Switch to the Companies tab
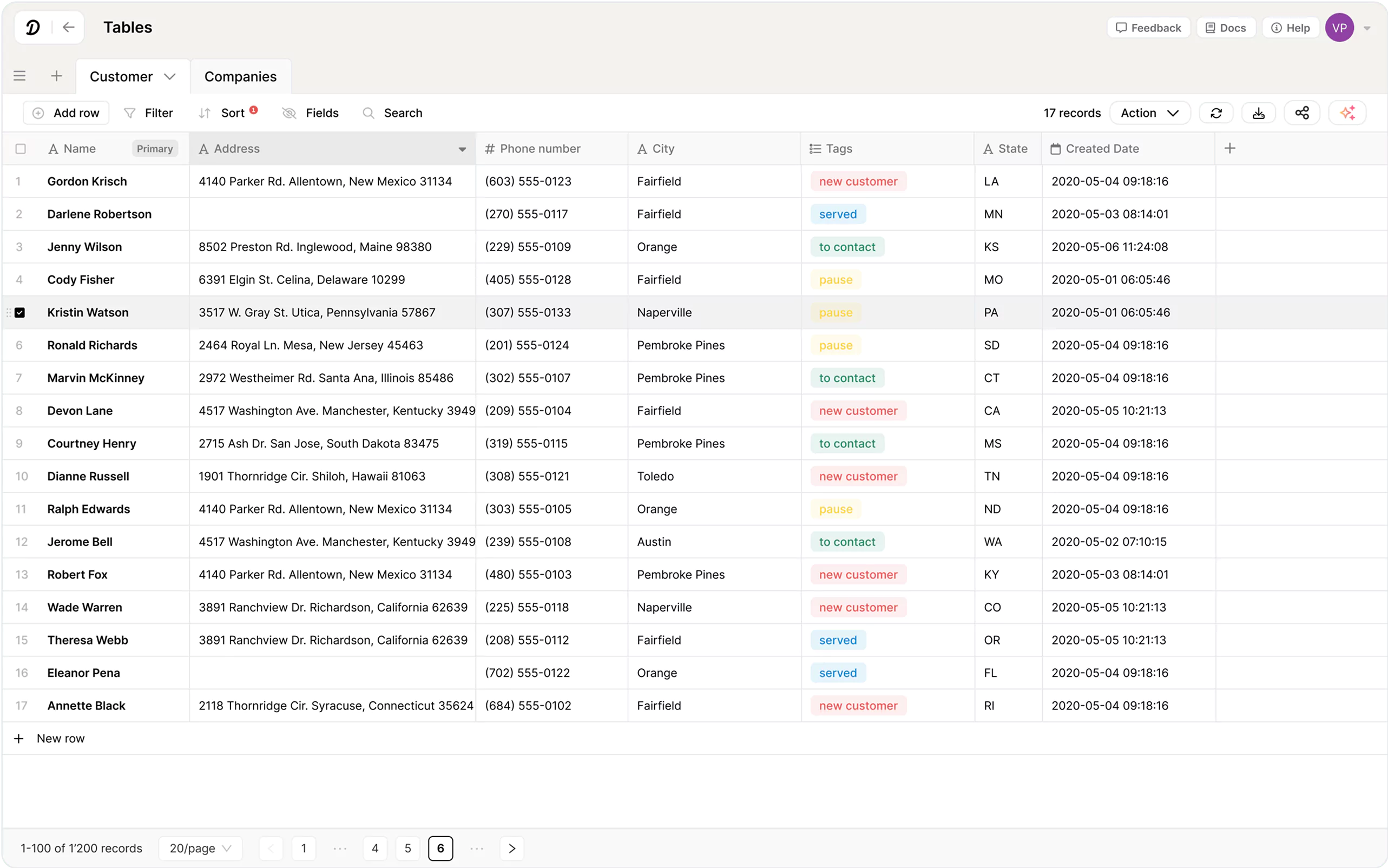Image resolution: width=1388 pixels, height=868 pixels. point(240,76)
